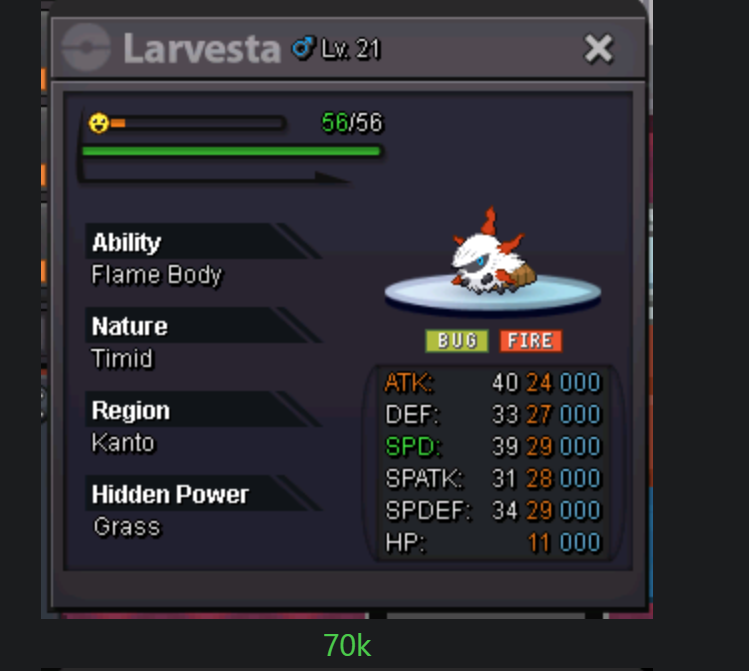
Task: Click the ATK stat row label
Action: click(409, 383)
